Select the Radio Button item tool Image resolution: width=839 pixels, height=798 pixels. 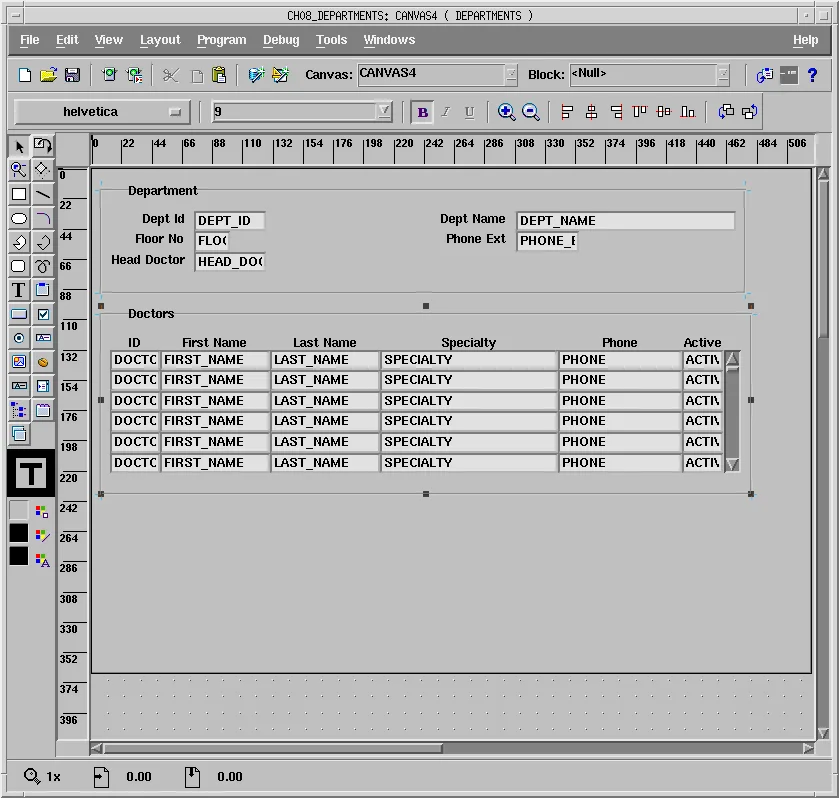coord(19,338)
